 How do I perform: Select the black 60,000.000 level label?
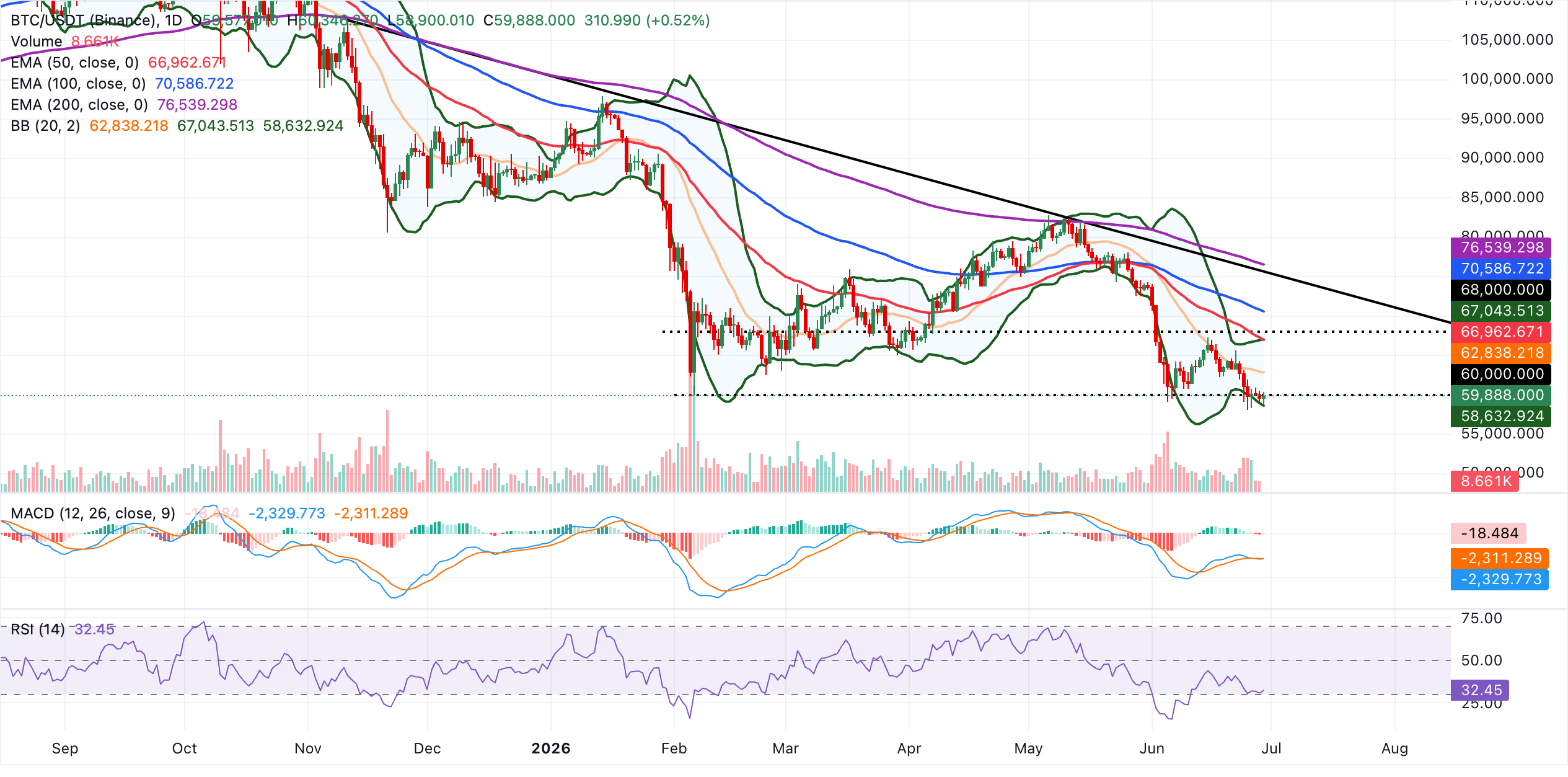(x=1501, y=374)
